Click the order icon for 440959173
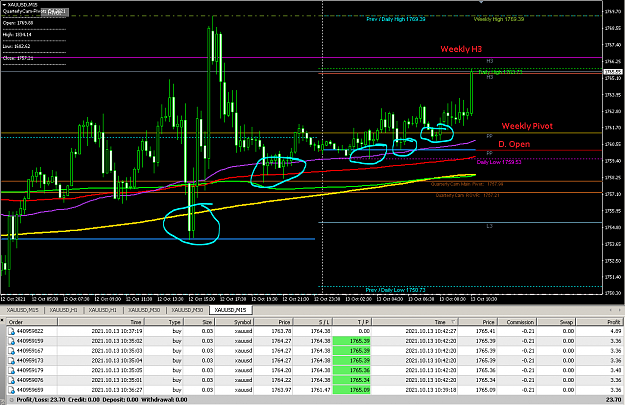This screenshot has width=625, height=405. coord(12,361)
